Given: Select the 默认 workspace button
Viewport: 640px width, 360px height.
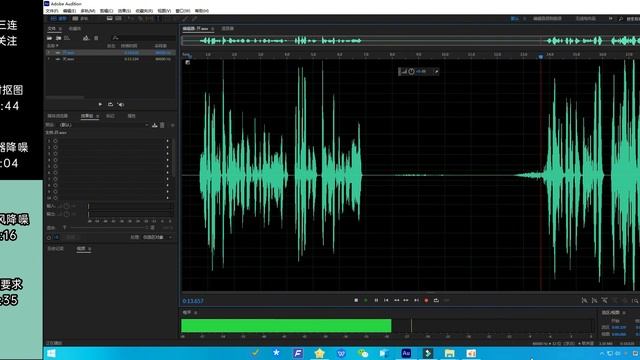Looking at the screenshot, I should click(x=515, y=18).
